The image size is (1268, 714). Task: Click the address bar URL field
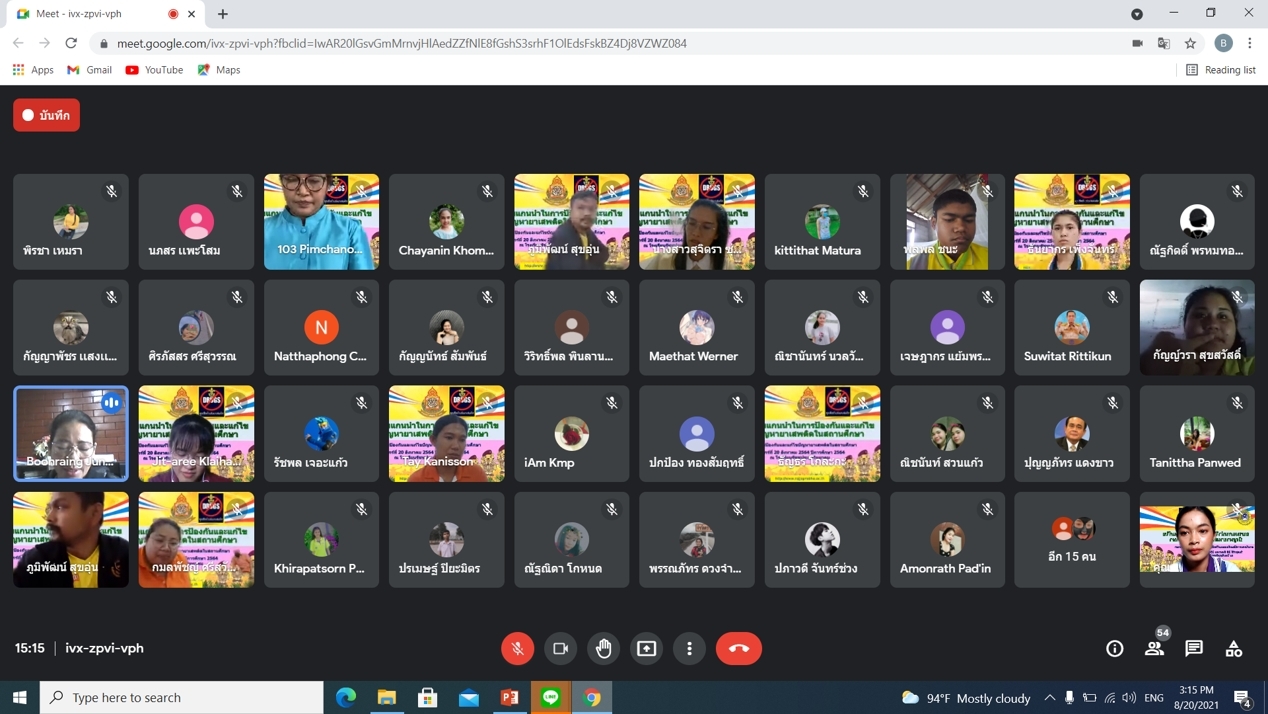[x=600, y=43]
